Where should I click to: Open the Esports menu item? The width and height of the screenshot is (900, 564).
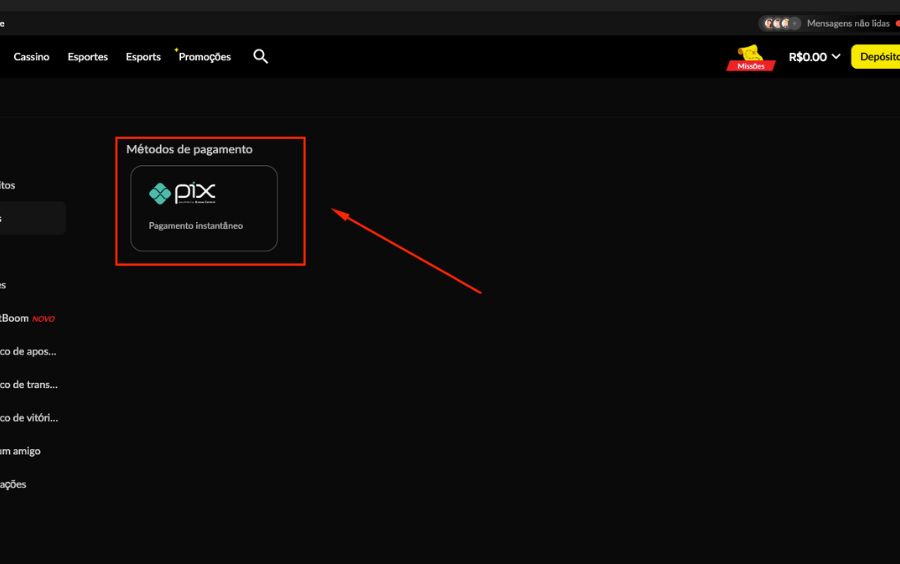(x=143, y=57)
